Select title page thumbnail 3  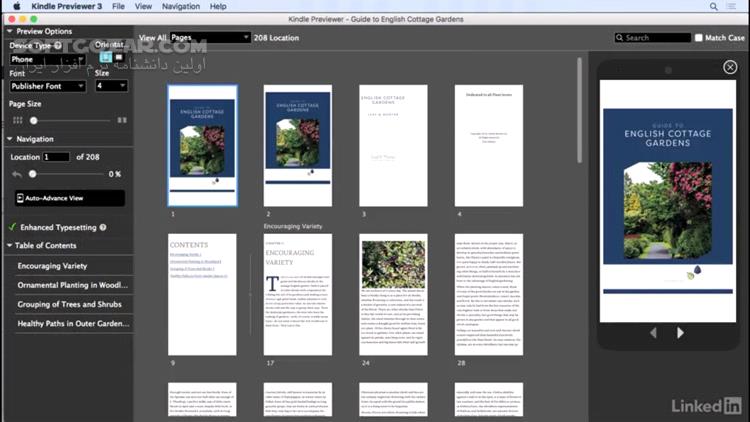click(x=393, y=145)
